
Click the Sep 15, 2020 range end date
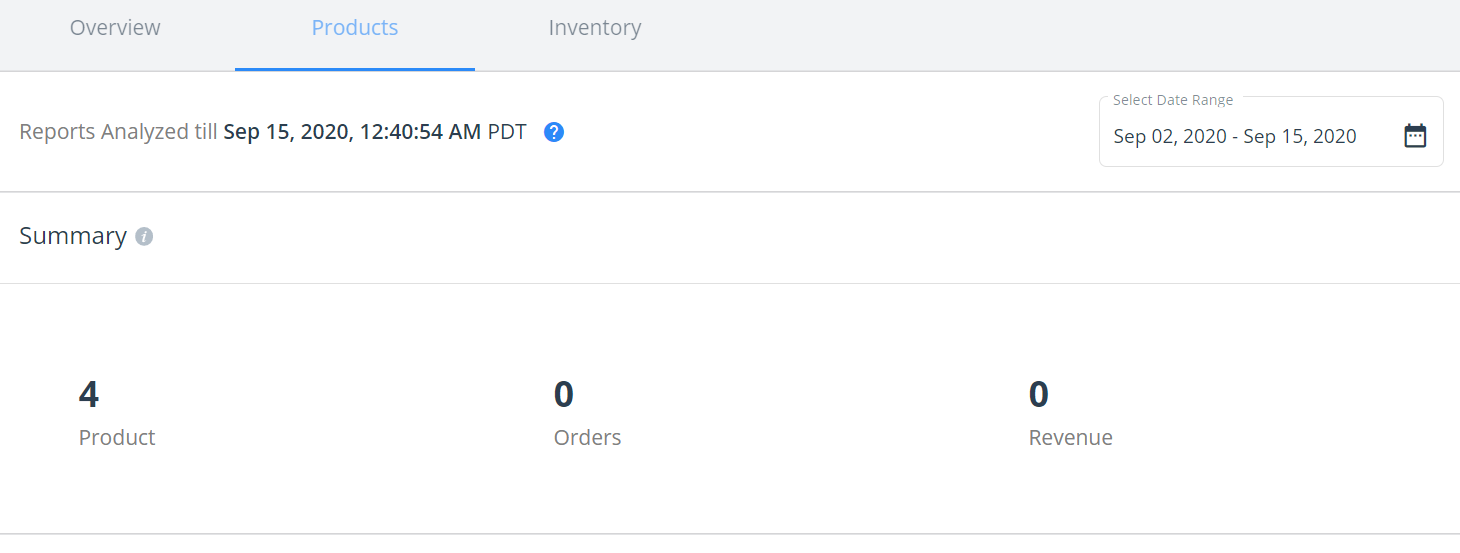point(1300,137)
